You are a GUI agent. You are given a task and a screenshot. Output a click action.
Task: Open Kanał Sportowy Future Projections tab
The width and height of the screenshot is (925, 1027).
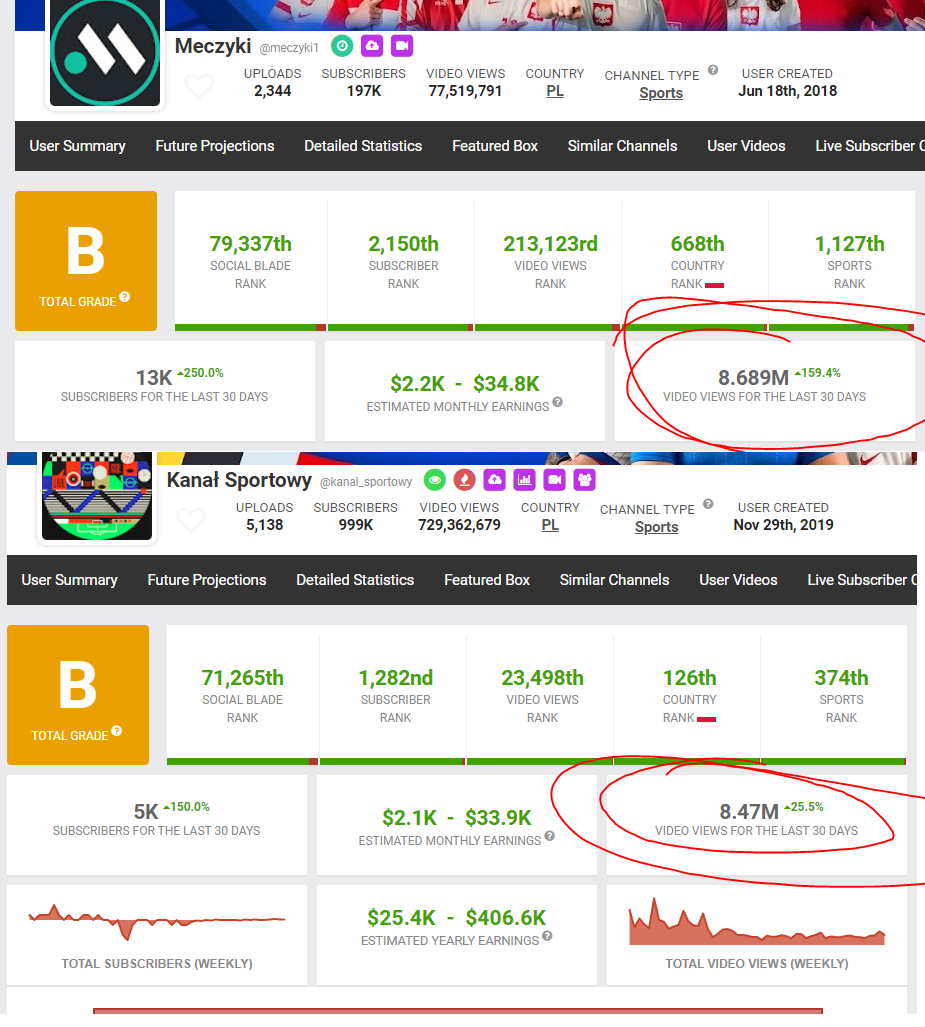pos(207,580)
